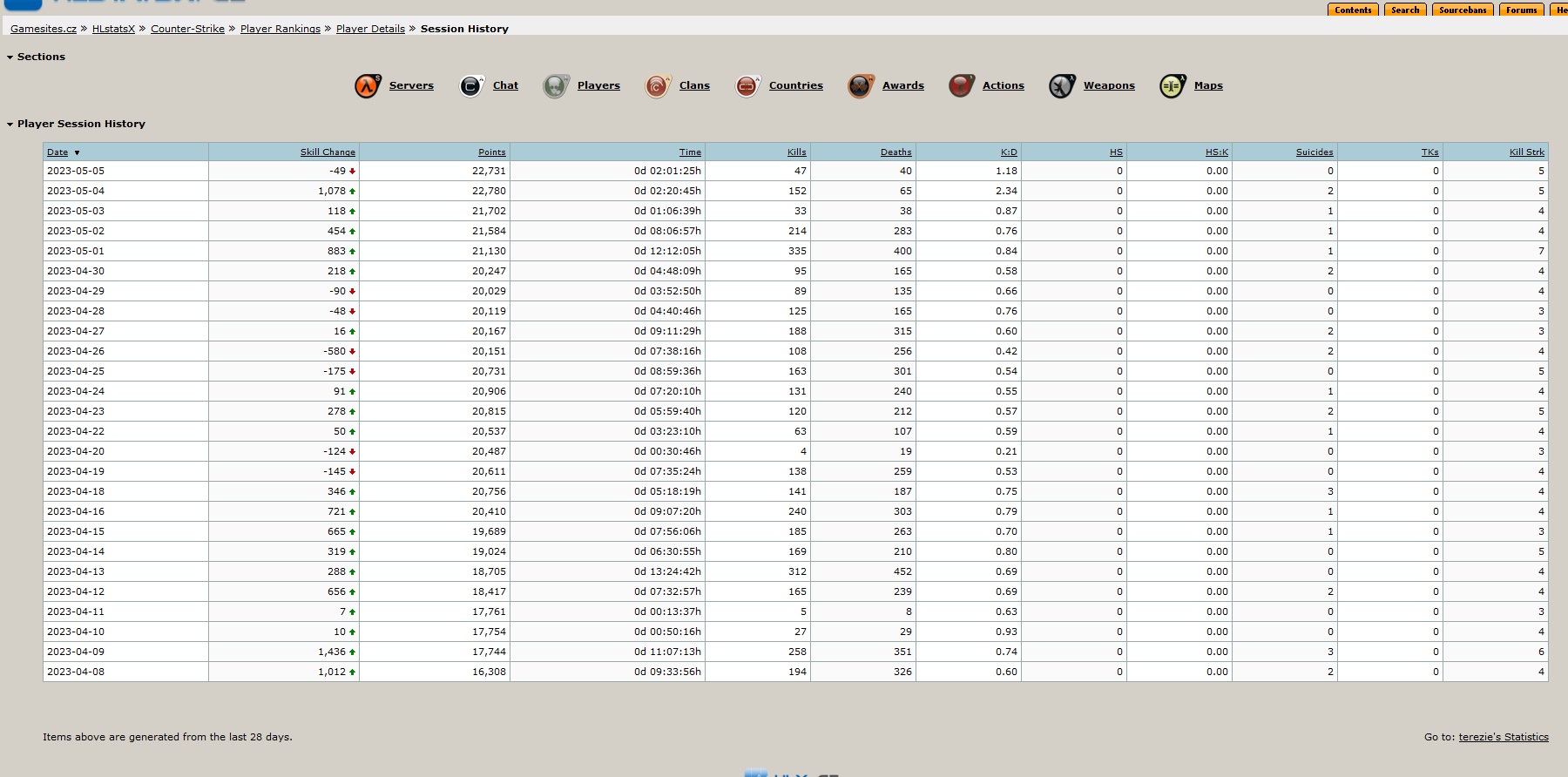Open the Maps section icon
1568x777 pixels.
coord(1173,86)
